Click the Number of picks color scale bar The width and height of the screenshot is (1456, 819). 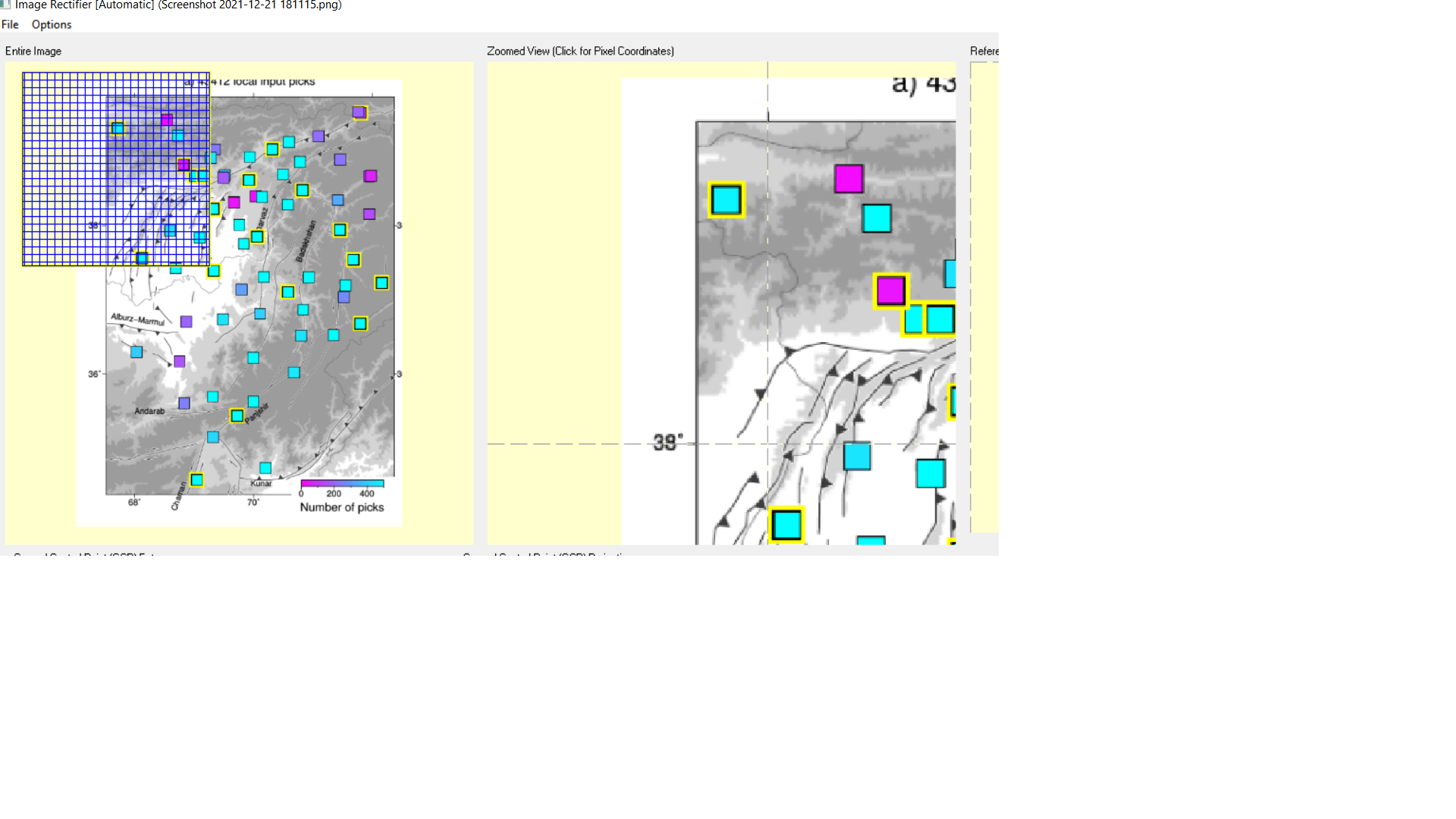pos(342,483)
